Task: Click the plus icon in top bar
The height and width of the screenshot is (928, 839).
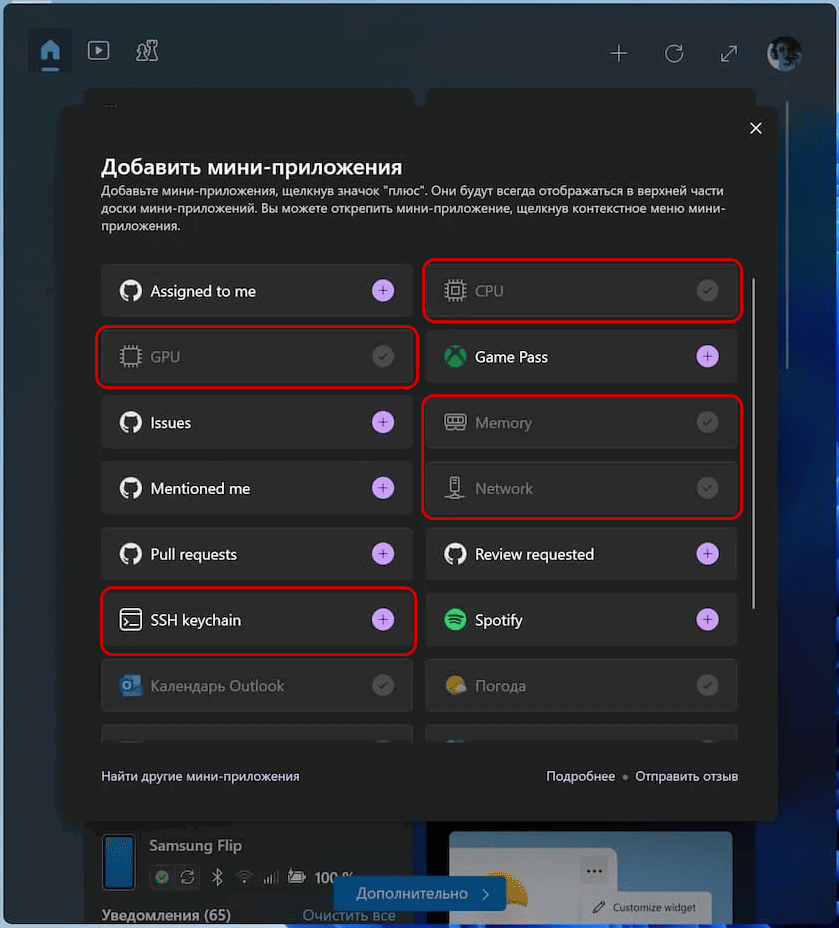Action: pyautogui.click(x=619, y=54)
